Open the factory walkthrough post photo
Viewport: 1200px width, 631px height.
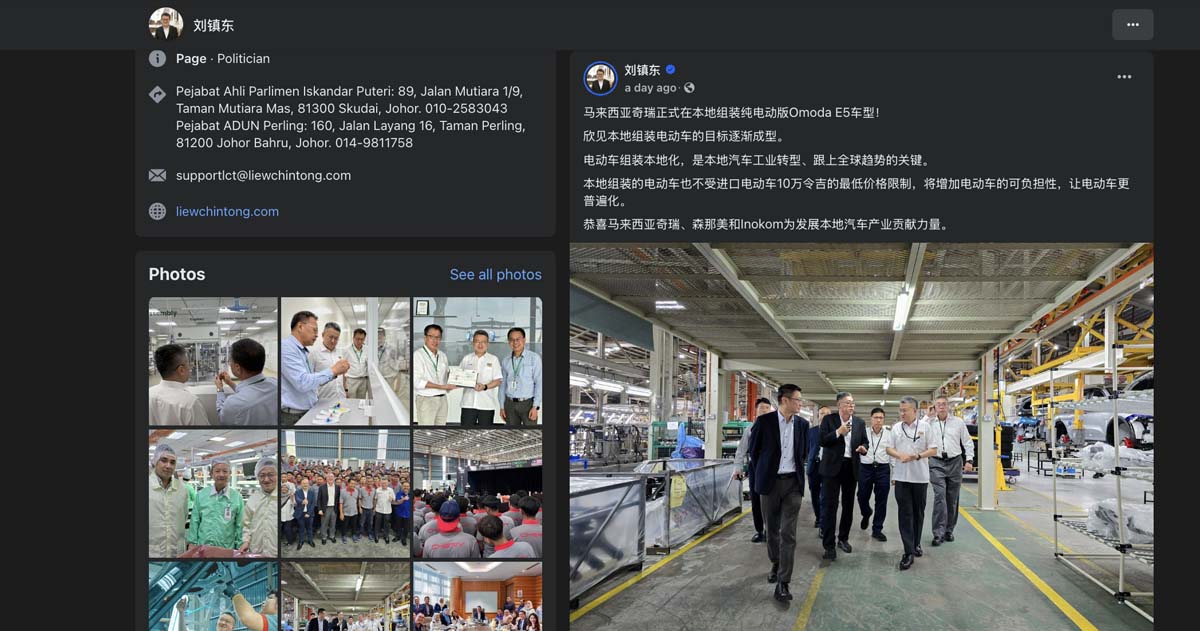point(861,437)
